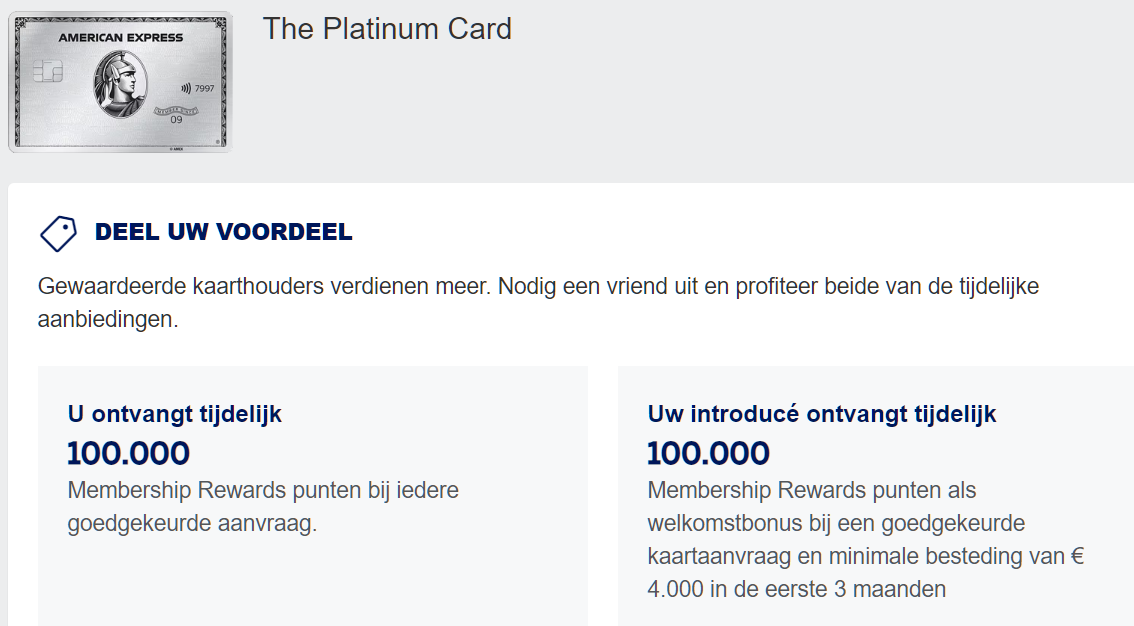Screen dimensions: 1134x626
Task: Click the U ontvangt tijdelijk heading
Action: coord(174,414)
